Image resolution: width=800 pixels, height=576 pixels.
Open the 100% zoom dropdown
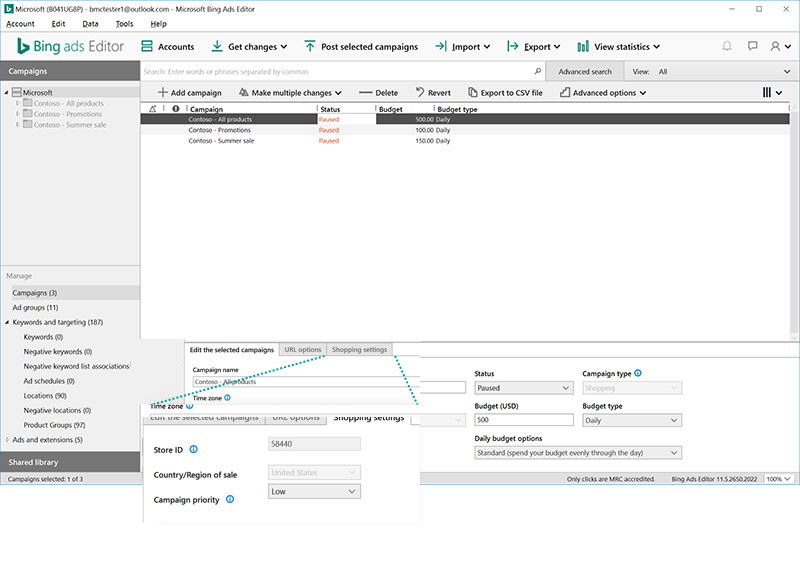[x=779, y=479]
